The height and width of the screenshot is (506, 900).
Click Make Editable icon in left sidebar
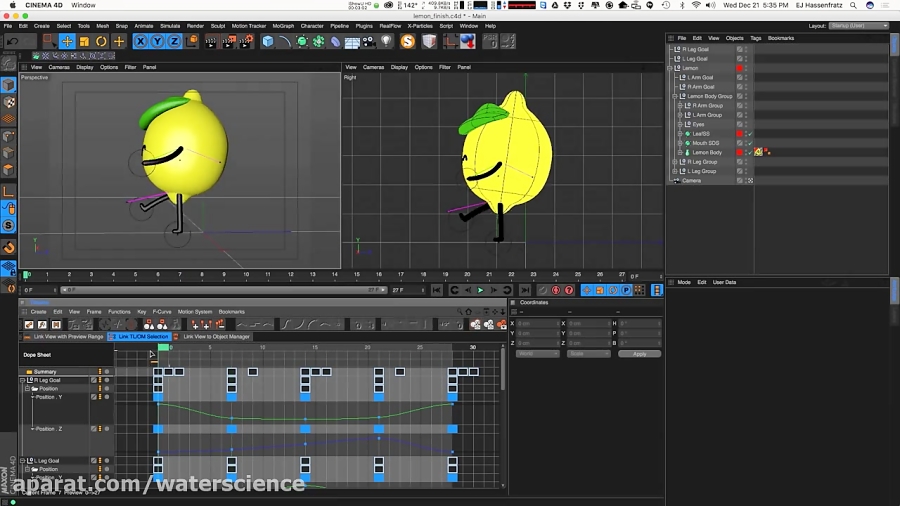click(x=9, y=64)
